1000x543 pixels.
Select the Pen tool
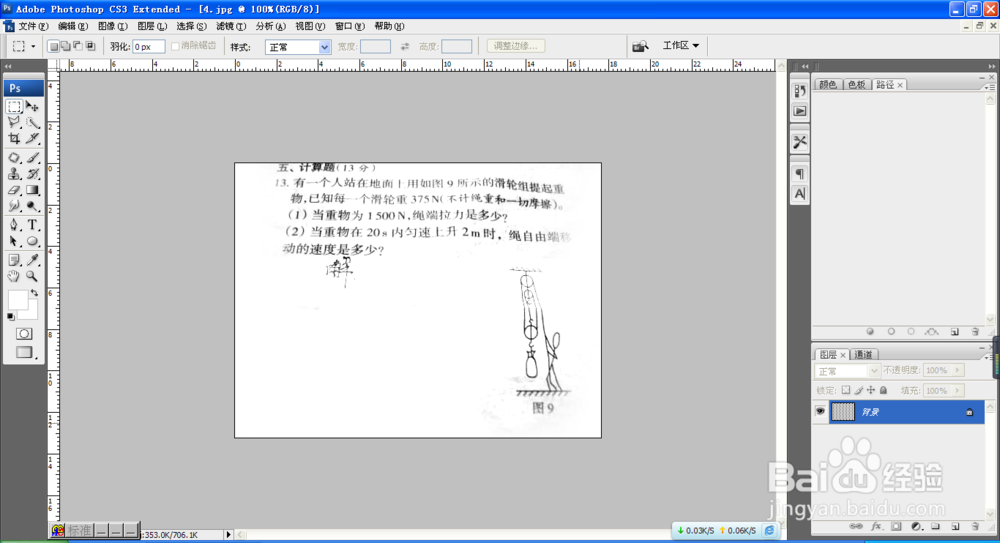(14, 225)
